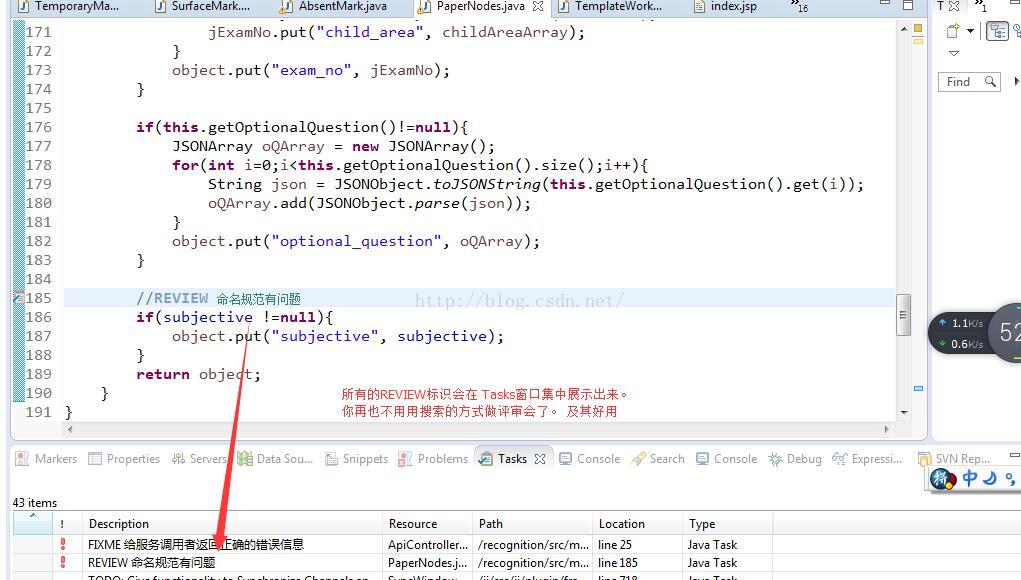The width and height of the screenshot is (1021, 580).
Task: Sort tasks by the Resource column header
Action: [x=427, y=524]
